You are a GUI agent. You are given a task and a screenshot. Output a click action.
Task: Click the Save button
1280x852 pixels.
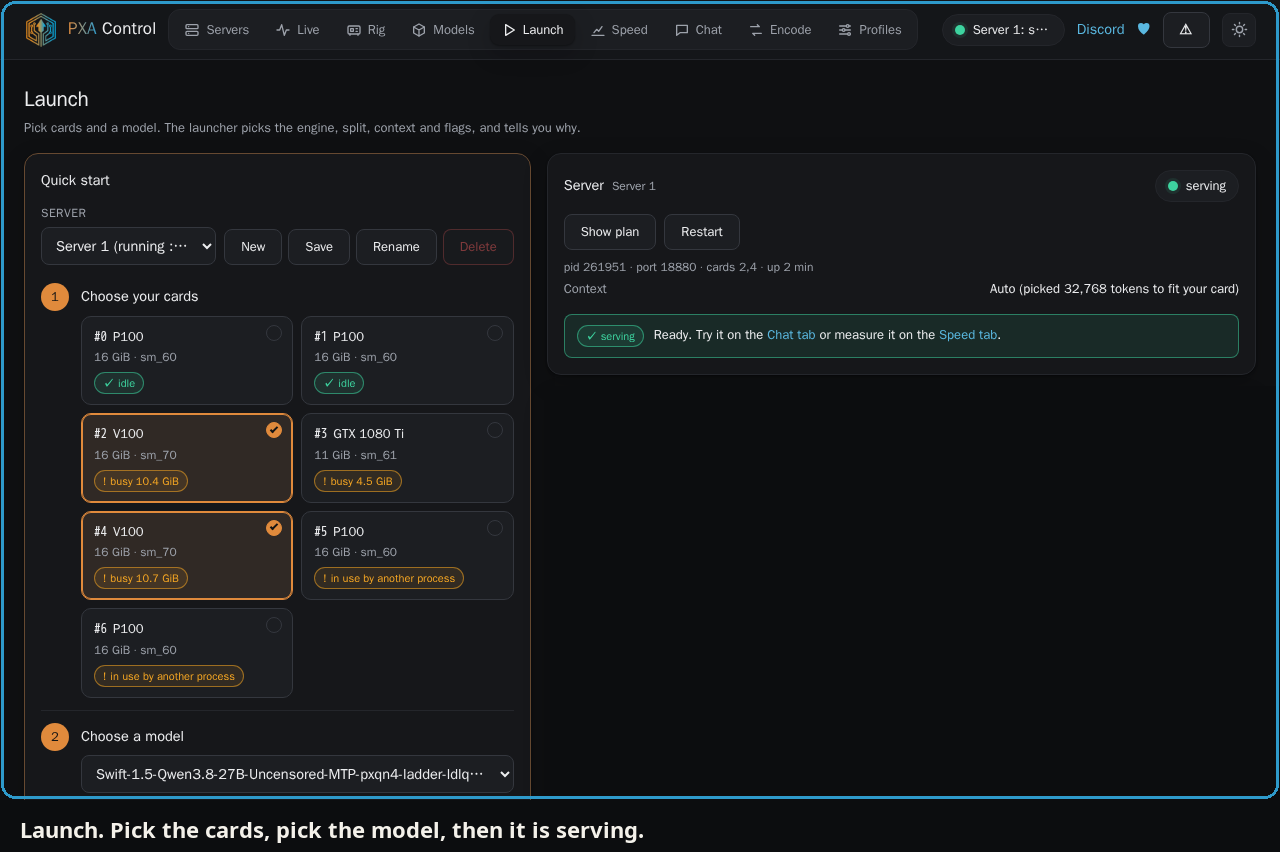[x=319, y=247]
